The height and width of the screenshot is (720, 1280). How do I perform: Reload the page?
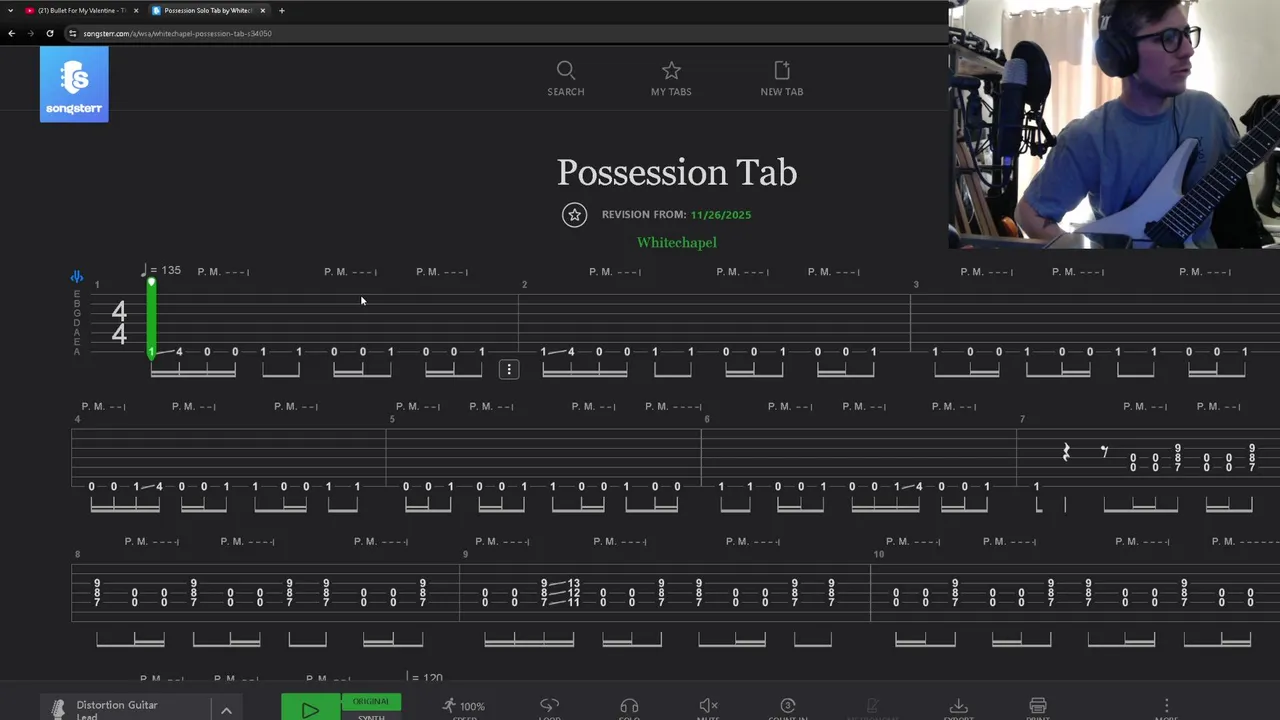49,33
